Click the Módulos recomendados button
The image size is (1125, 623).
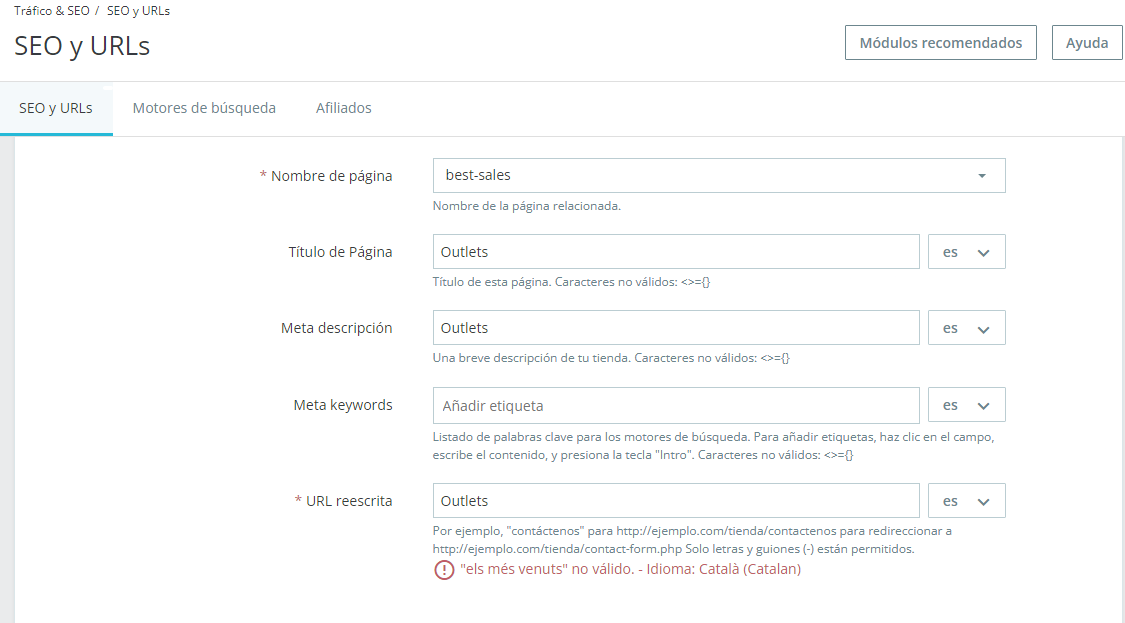[x=940, y=43]
